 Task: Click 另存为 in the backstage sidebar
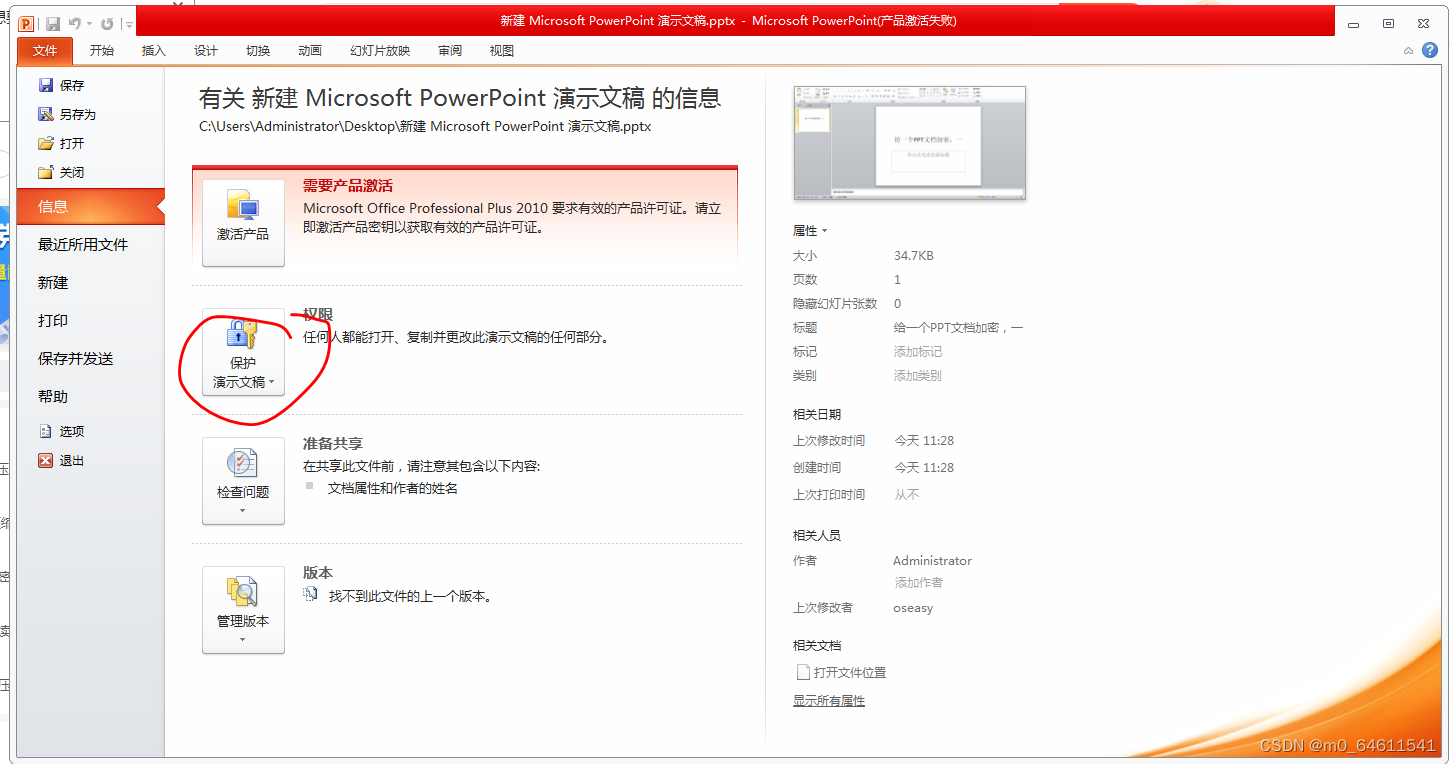[67, 115]
